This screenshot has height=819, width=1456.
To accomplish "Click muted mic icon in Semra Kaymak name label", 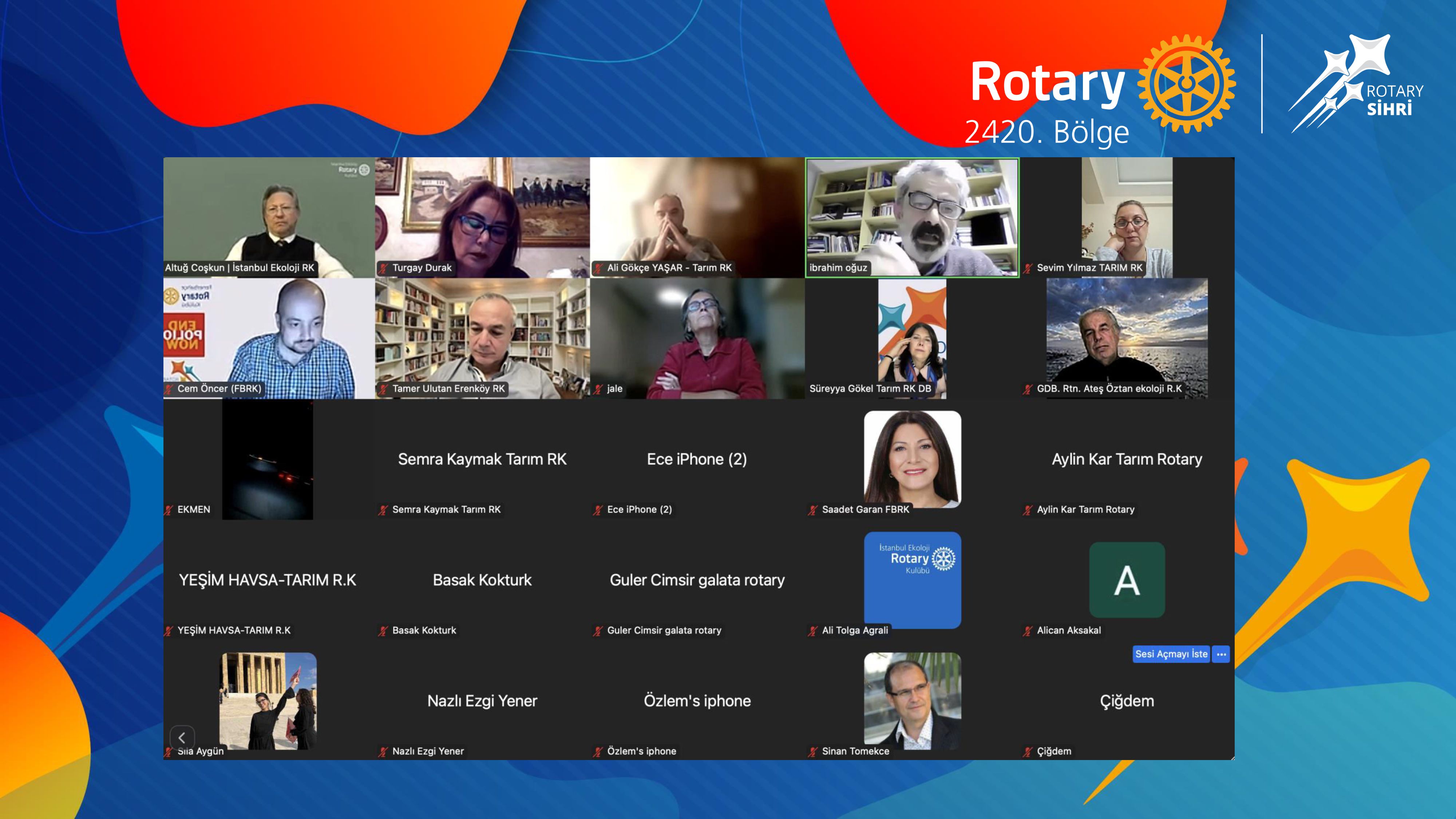I will click(383, 510).
